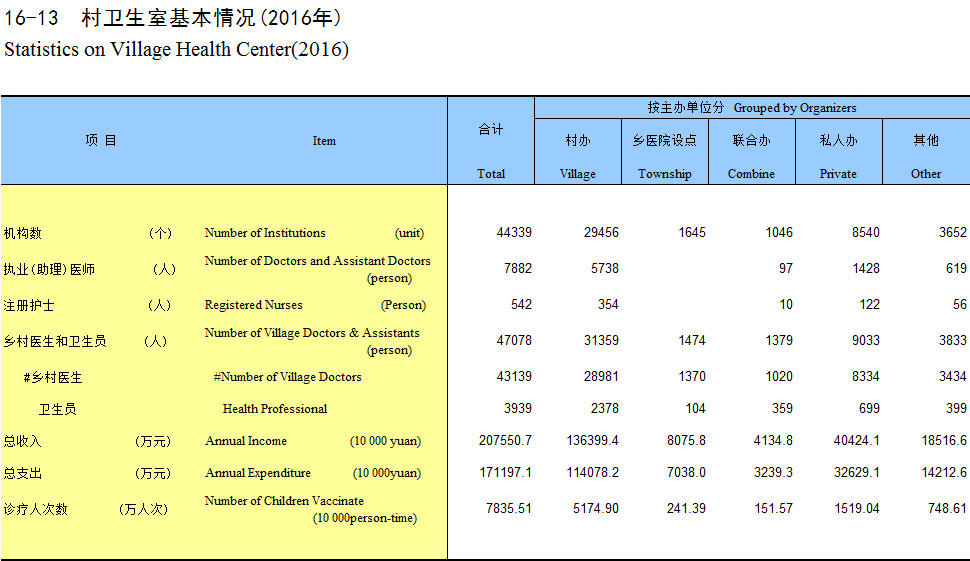Click village doctors total 43139
The width and height of the screenshot is (970, 561).
click(513, 376)
